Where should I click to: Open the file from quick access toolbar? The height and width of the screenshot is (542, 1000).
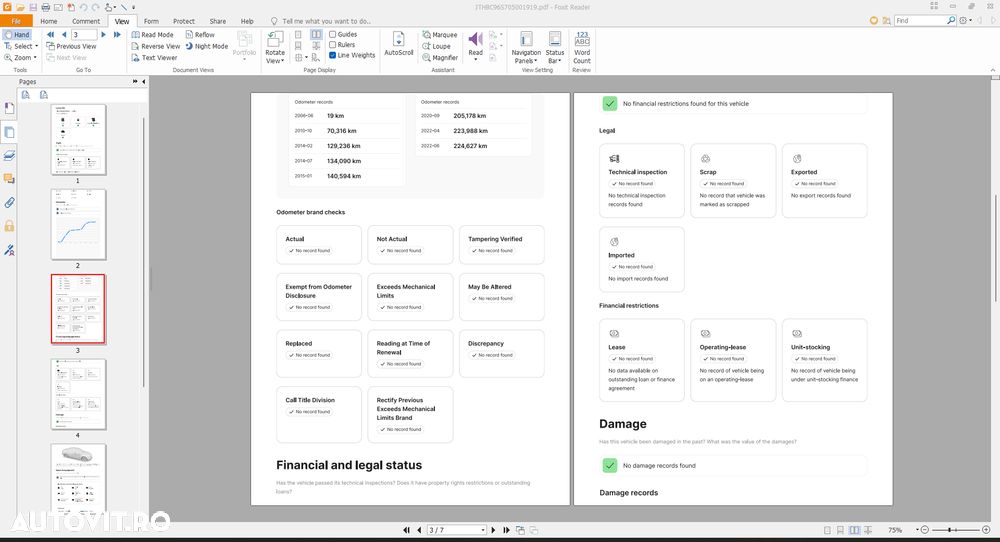click(x=20, y=7)
